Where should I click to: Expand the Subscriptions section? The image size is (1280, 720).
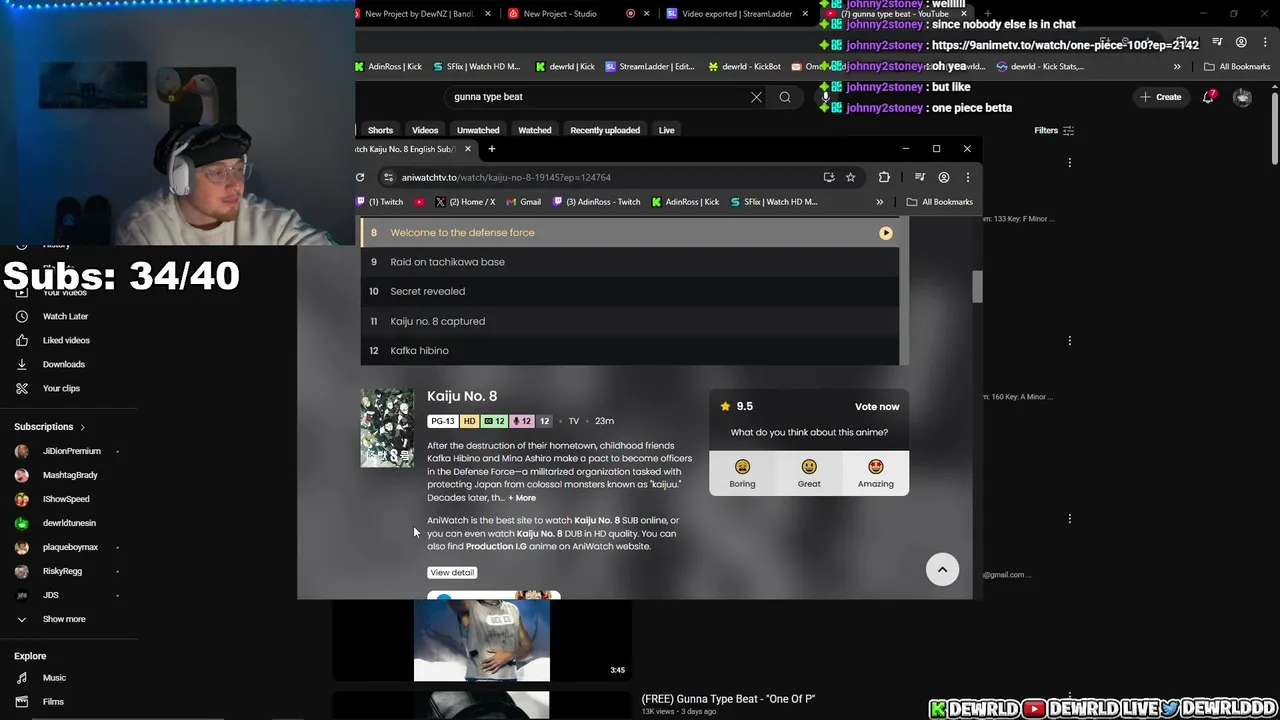[50, 427]
